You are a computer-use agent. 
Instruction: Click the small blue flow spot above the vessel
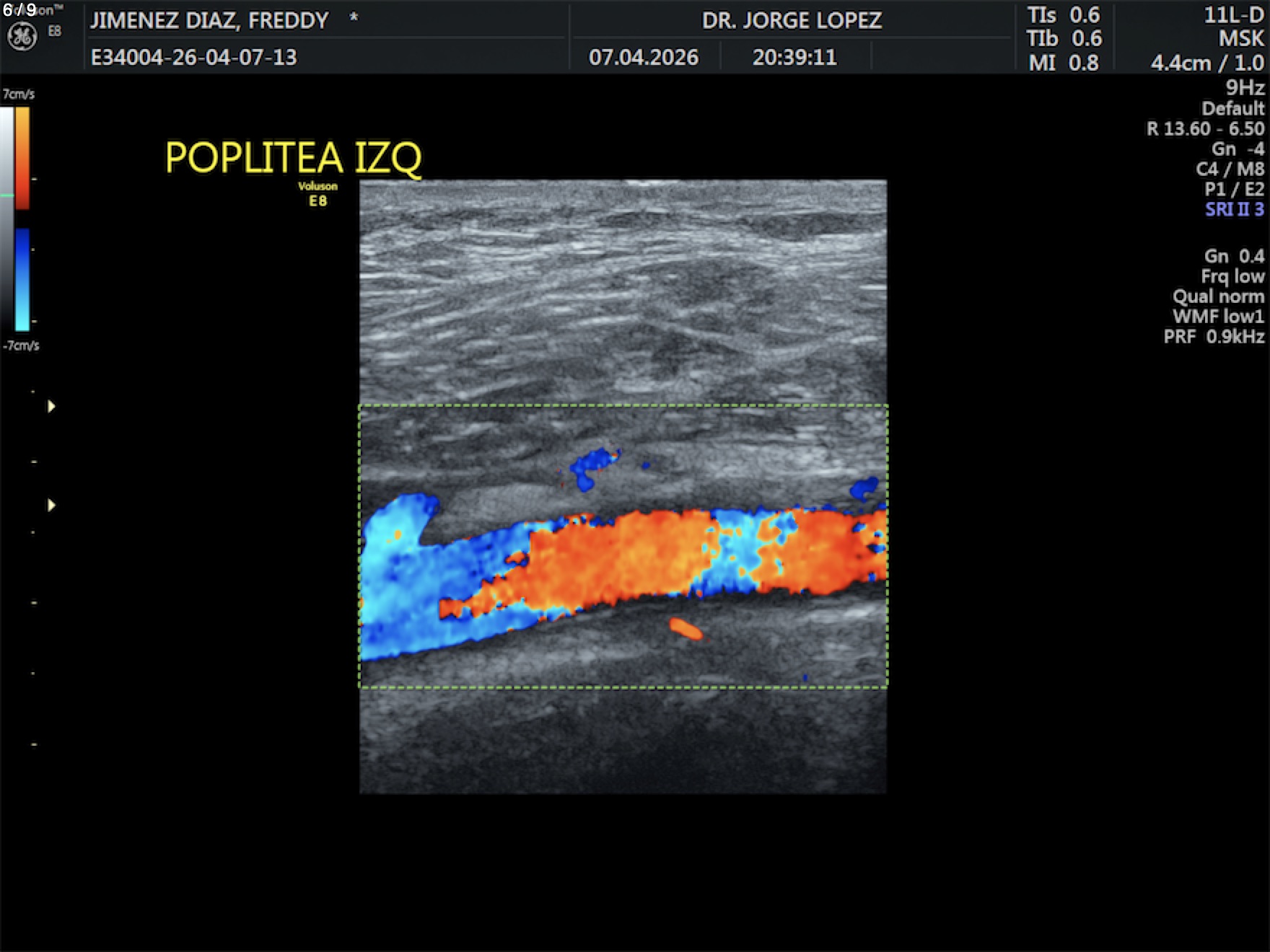click(x=593, y=467)
